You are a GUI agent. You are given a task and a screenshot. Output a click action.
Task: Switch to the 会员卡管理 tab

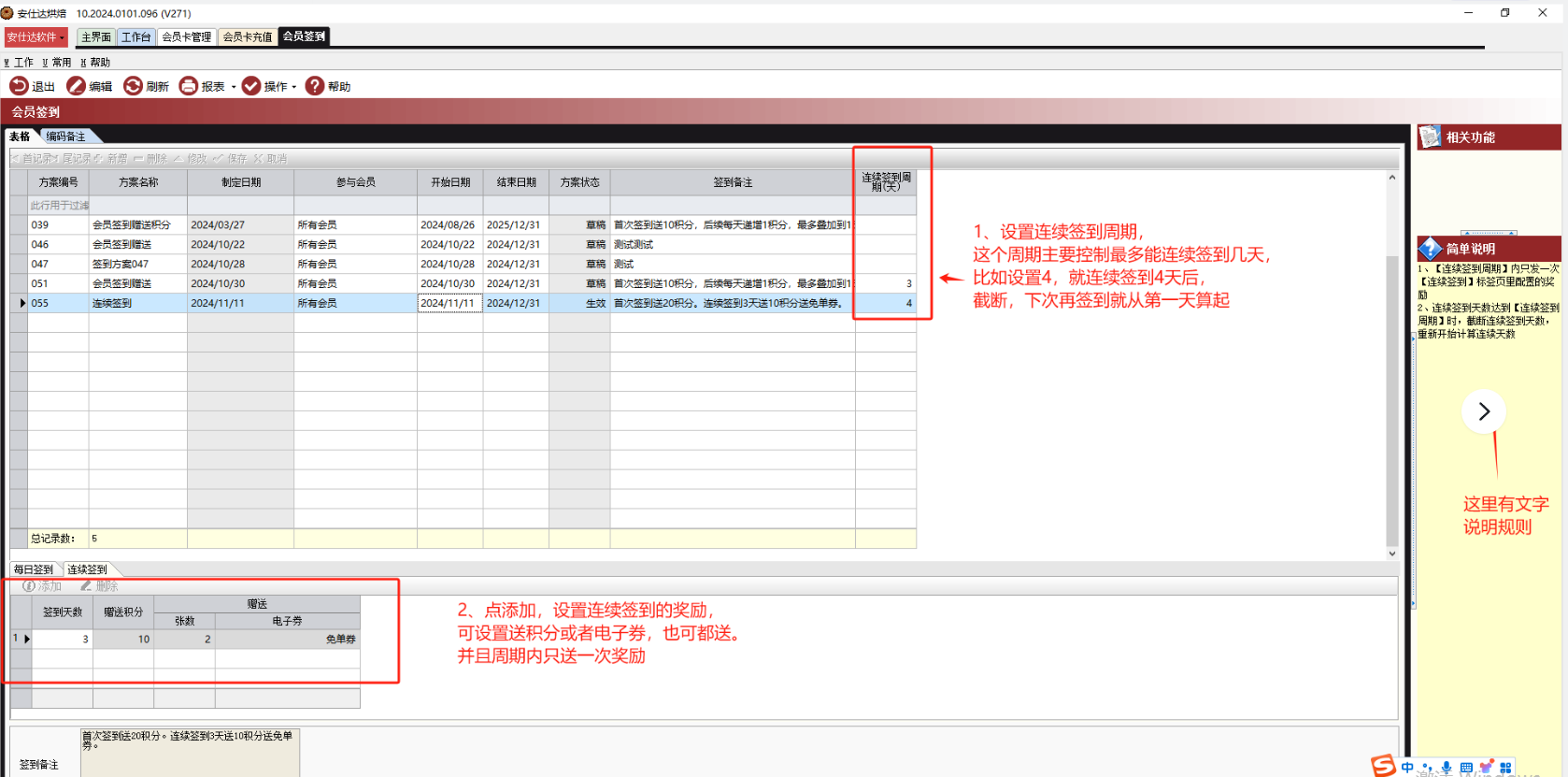(186, 37)
